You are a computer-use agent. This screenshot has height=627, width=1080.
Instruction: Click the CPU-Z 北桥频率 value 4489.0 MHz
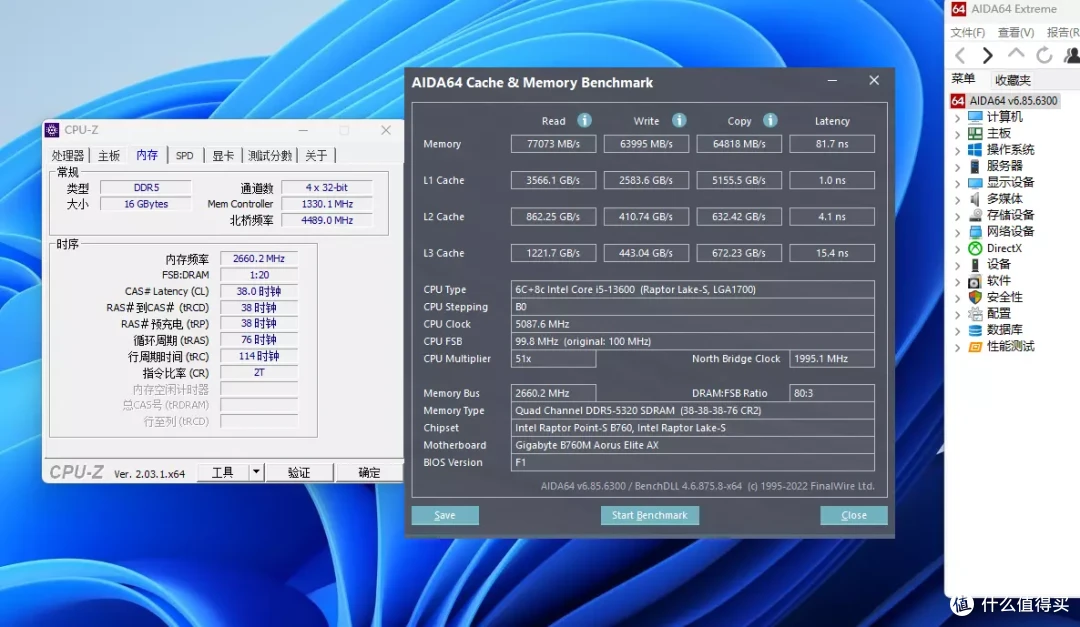pyautogui.click(x=327, y=220)
